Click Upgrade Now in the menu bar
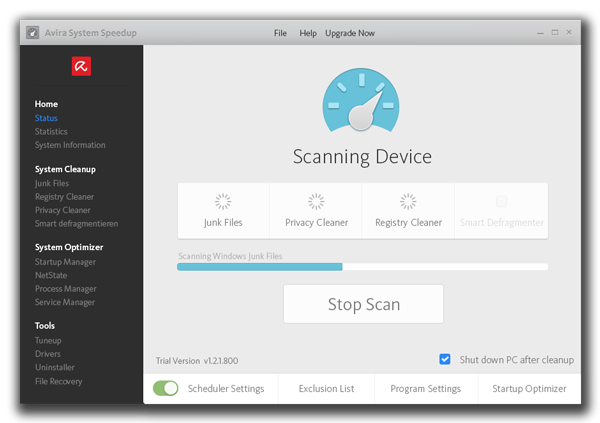Viewport: 600px width, 423px height. (350, 33)
